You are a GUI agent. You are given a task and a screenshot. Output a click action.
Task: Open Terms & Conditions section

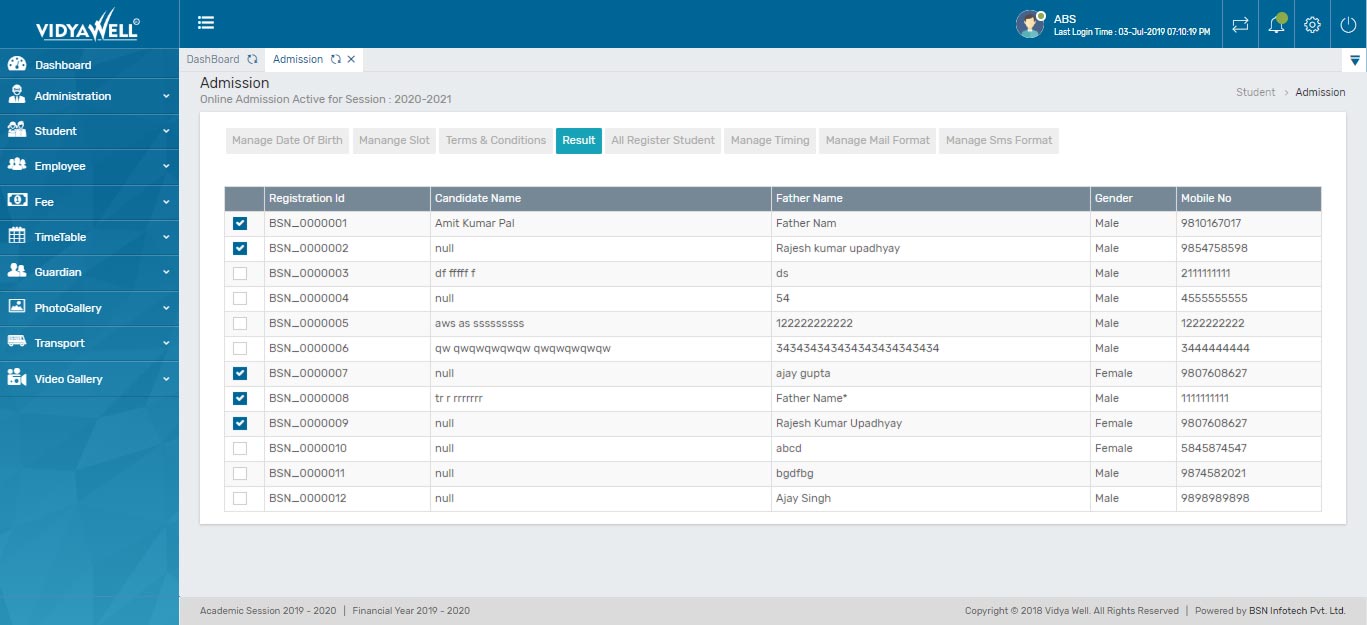pyautogui.click(x=496, y=140)
